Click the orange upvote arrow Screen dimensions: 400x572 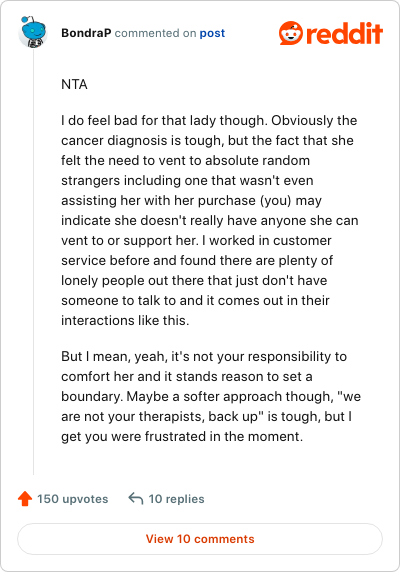pyautogui.click(x=25, y=499)
